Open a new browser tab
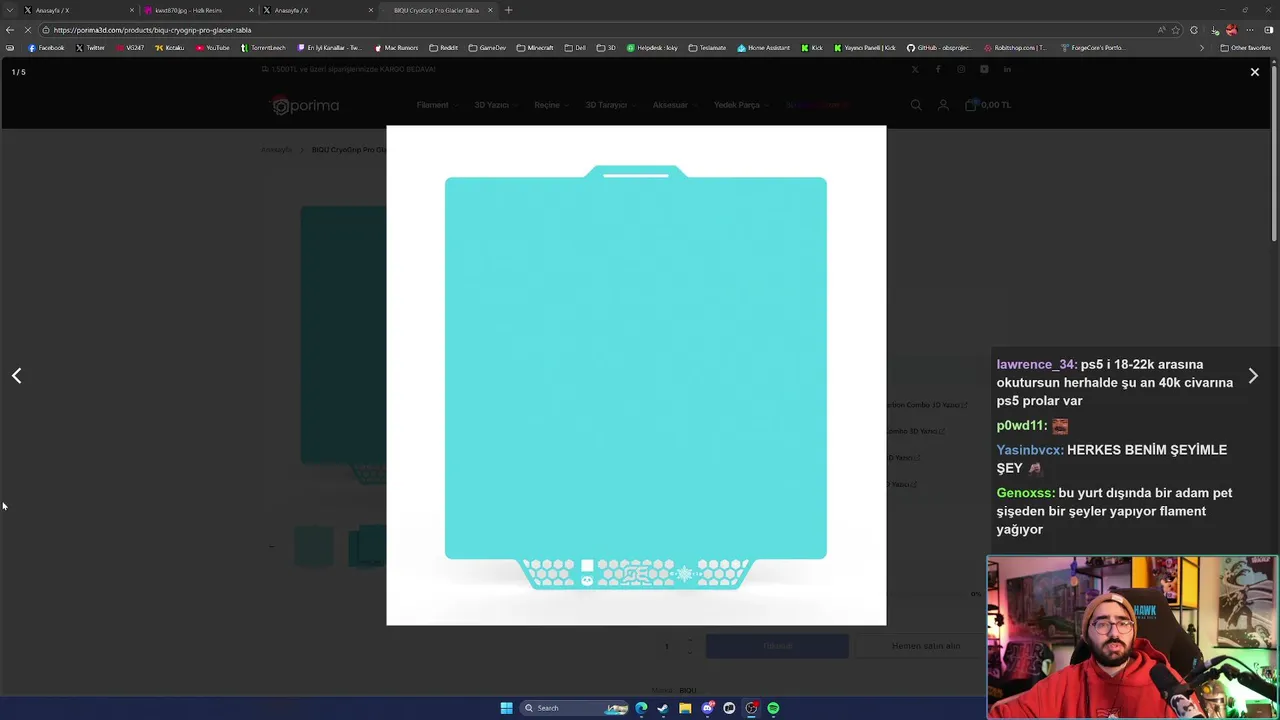This screenshot has width=1280, height=720. pyautogui.click(x=508, y=10)
